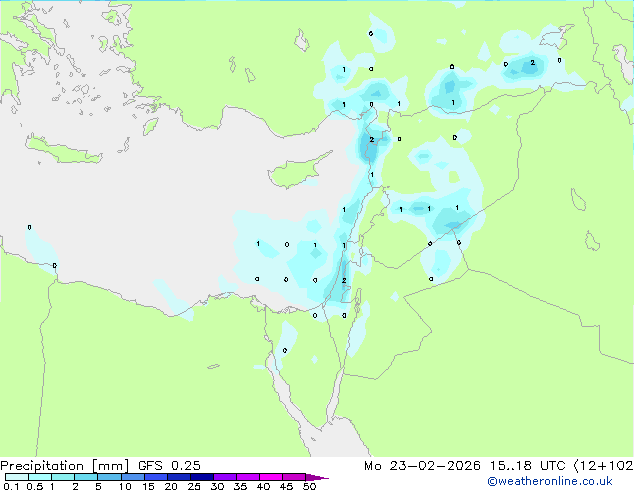Click the 'Precipitation [mm]' title text

pyautogui.click(x=65, y=466)
